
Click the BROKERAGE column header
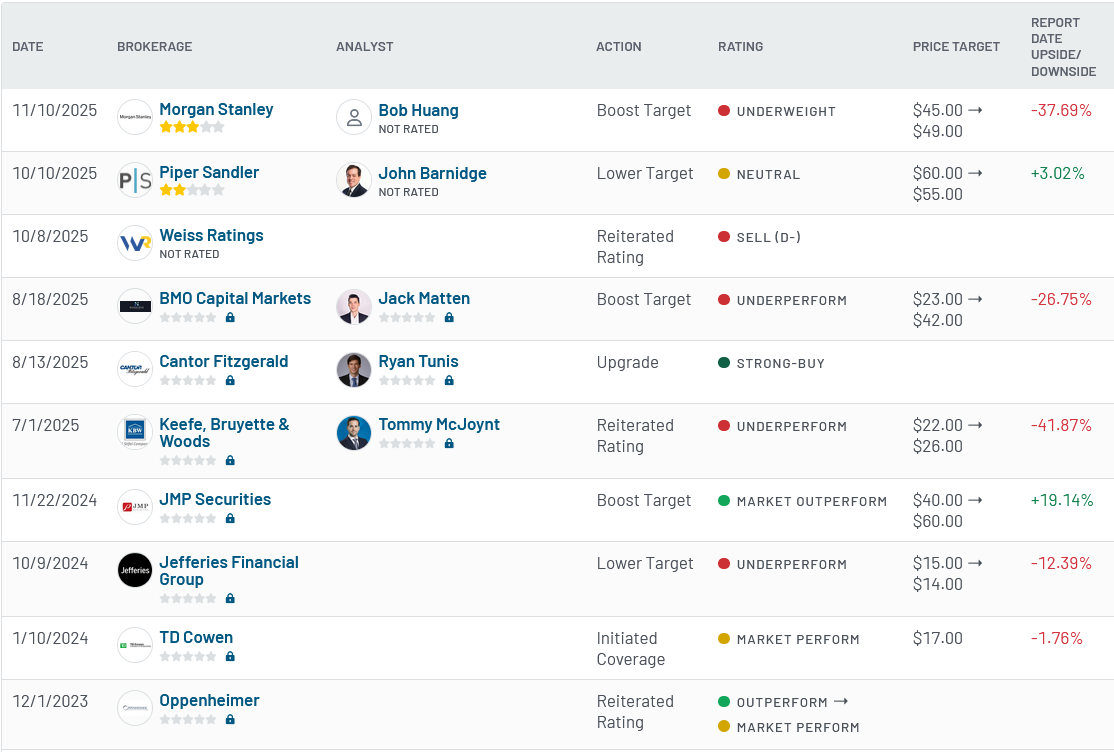coord(155,47)
